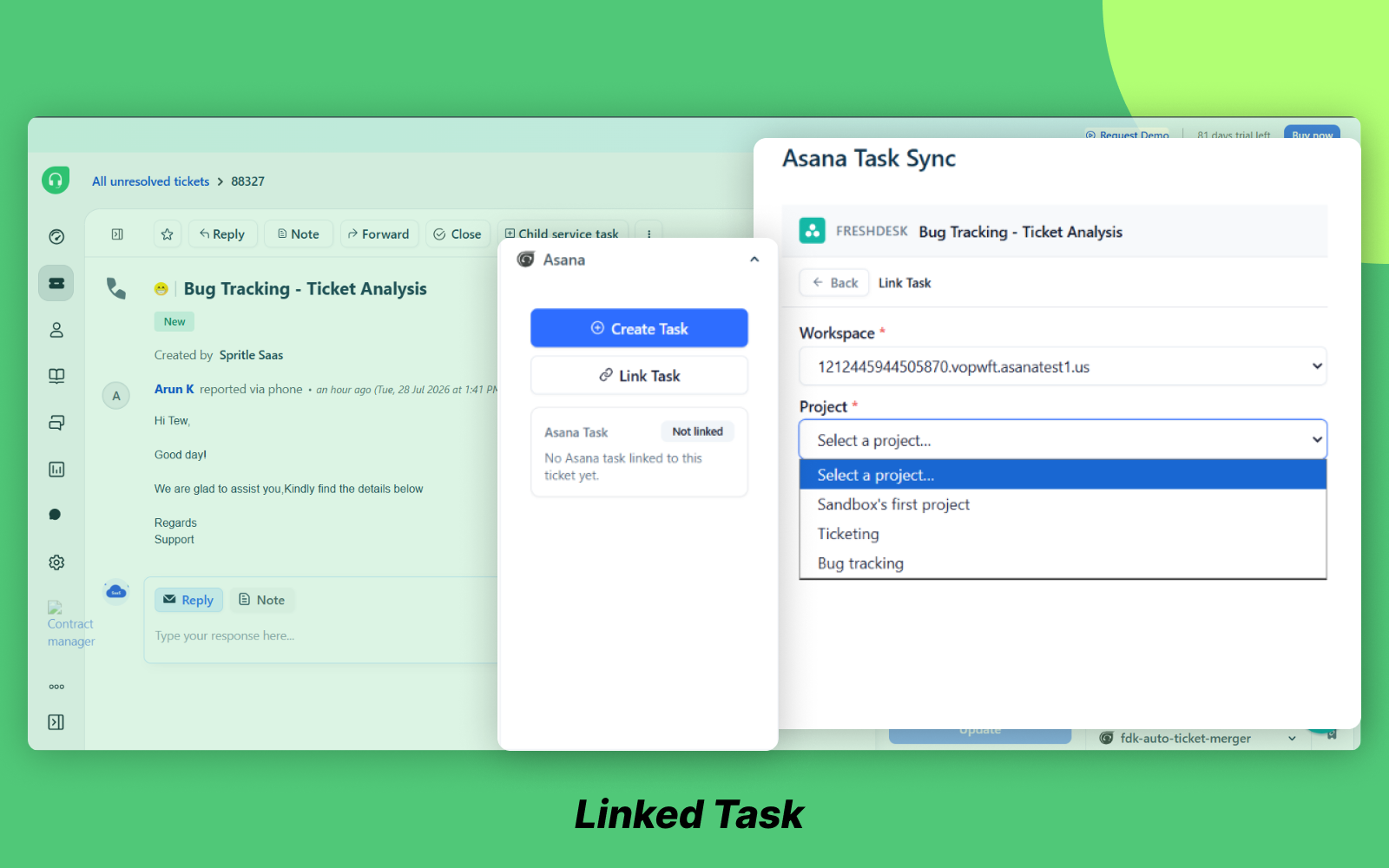The width and height of the screenshot is (1389, 868).
Task: Expand sidebar with the bottom panel icon
Action: [x=56, y=722]
